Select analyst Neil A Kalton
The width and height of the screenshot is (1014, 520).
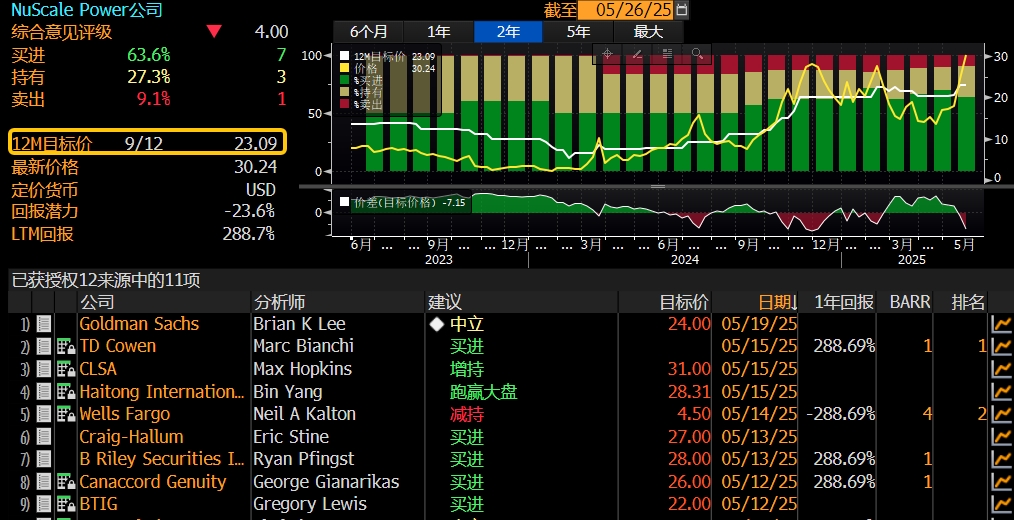coord(305,414)
